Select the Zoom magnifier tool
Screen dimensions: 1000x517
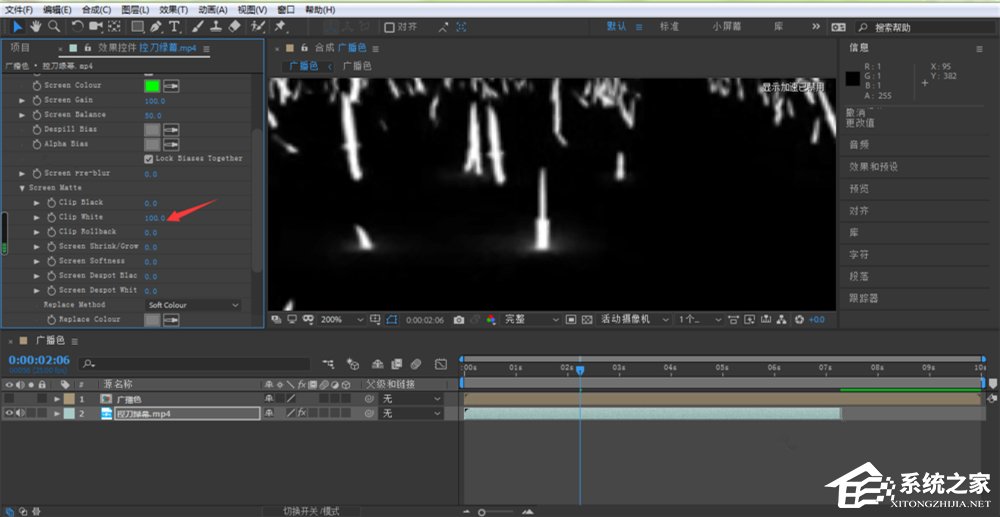pos(54,26)
